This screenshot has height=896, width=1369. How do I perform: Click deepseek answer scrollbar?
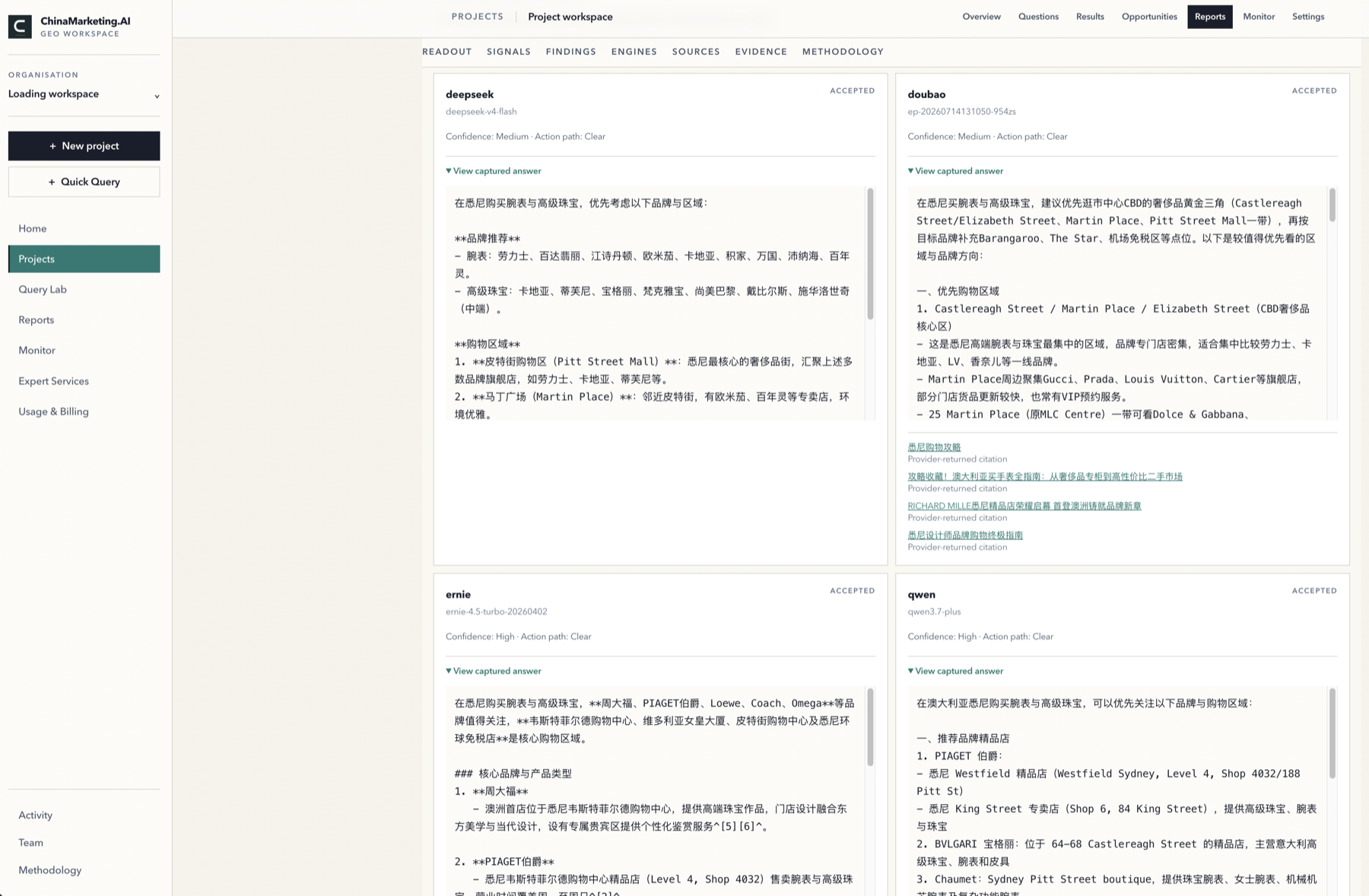870,254
